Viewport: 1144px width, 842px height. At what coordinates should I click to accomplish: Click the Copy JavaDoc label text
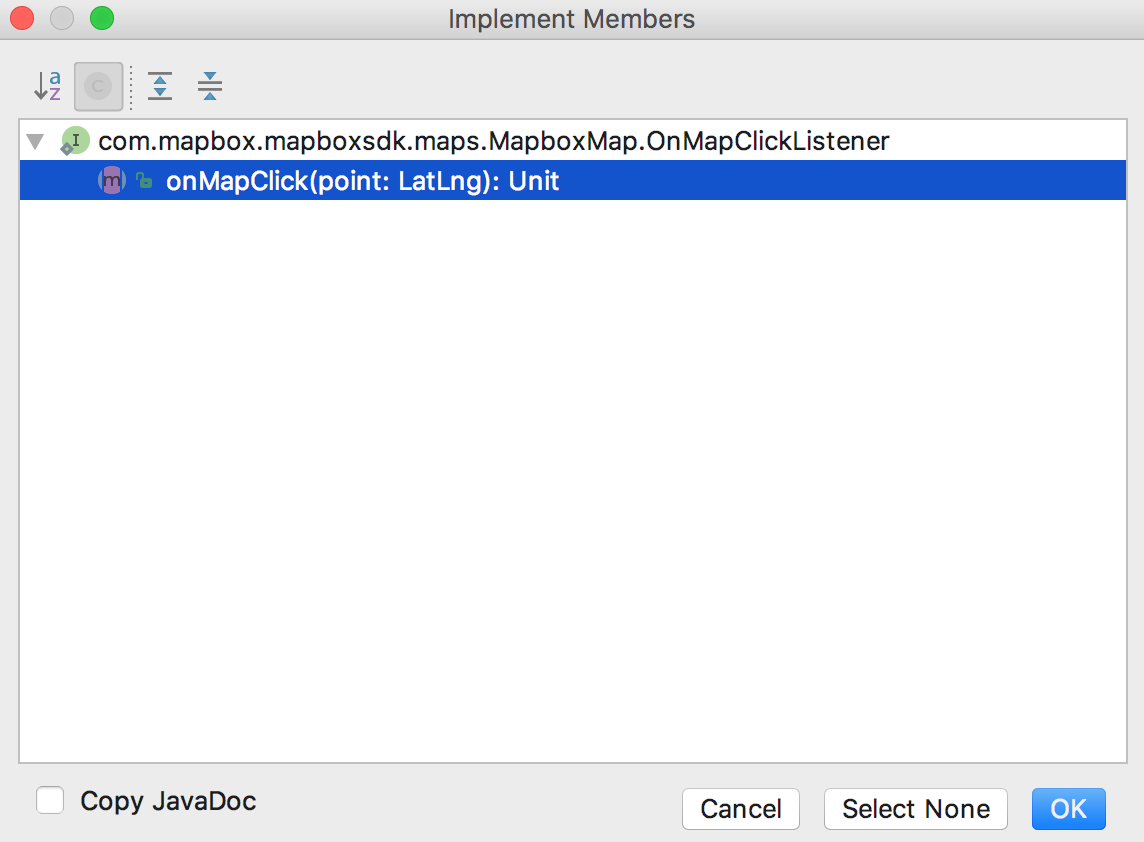(x=168, y=801)
